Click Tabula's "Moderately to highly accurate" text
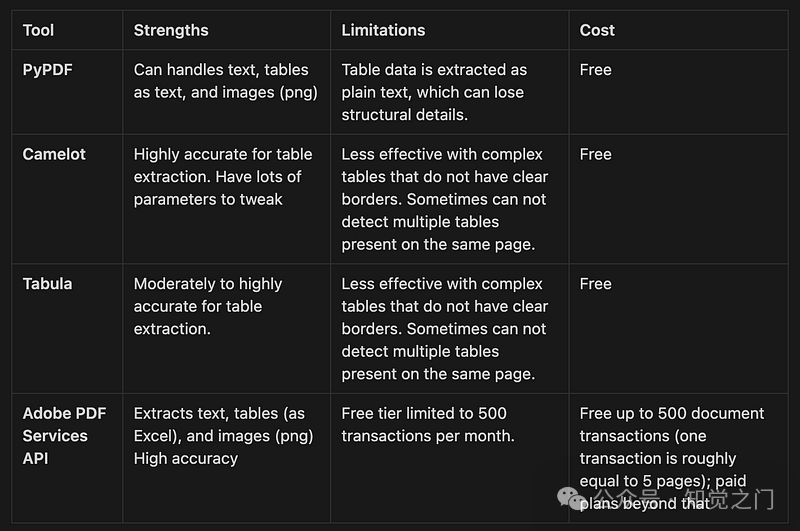 [x=208, y=295]
